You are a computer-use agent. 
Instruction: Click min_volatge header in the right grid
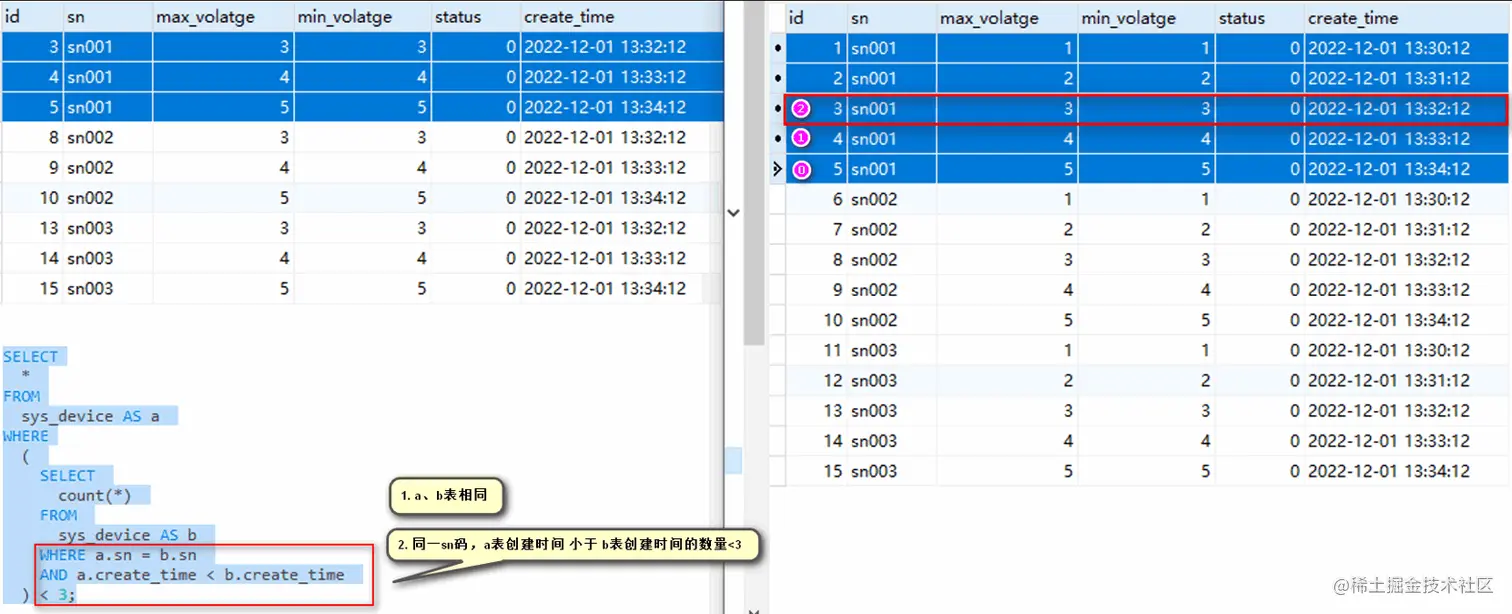(x=1147, y=18)
